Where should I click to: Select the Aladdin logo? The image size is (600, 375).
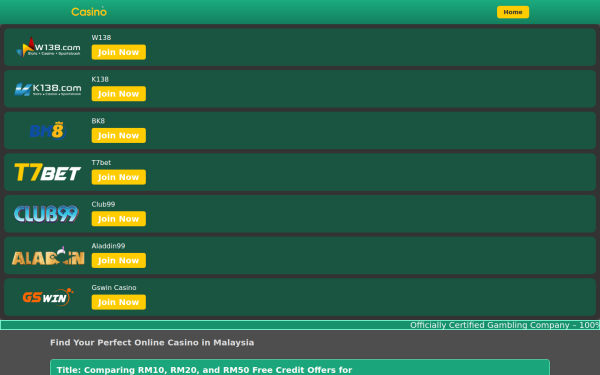point(48,256)
